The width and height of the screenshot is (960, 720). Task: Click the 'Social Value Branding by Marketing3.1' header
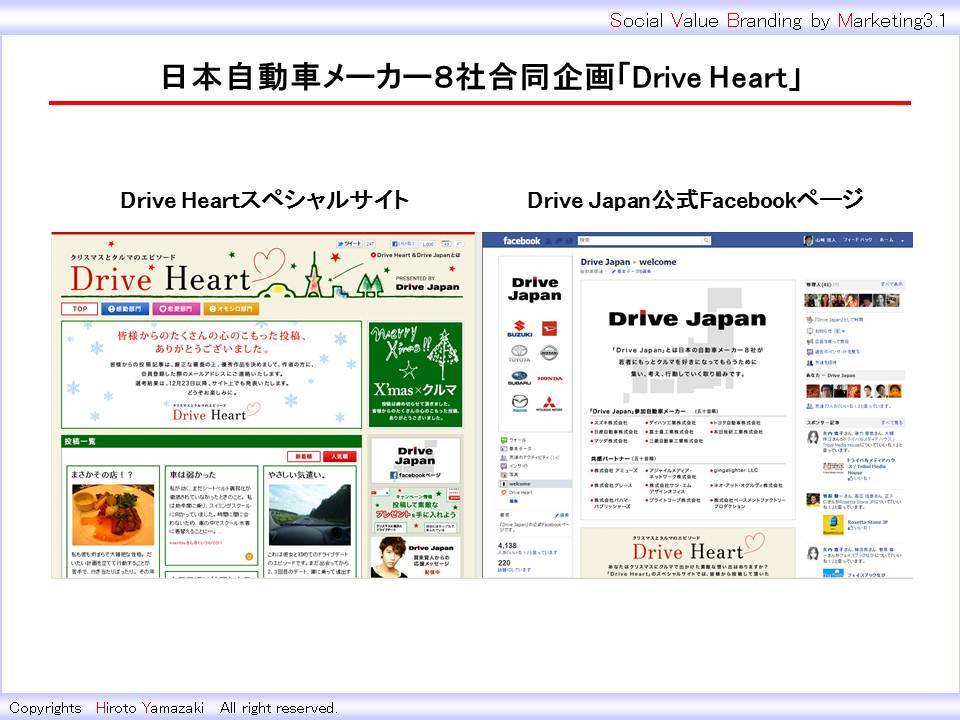[778, 20]
